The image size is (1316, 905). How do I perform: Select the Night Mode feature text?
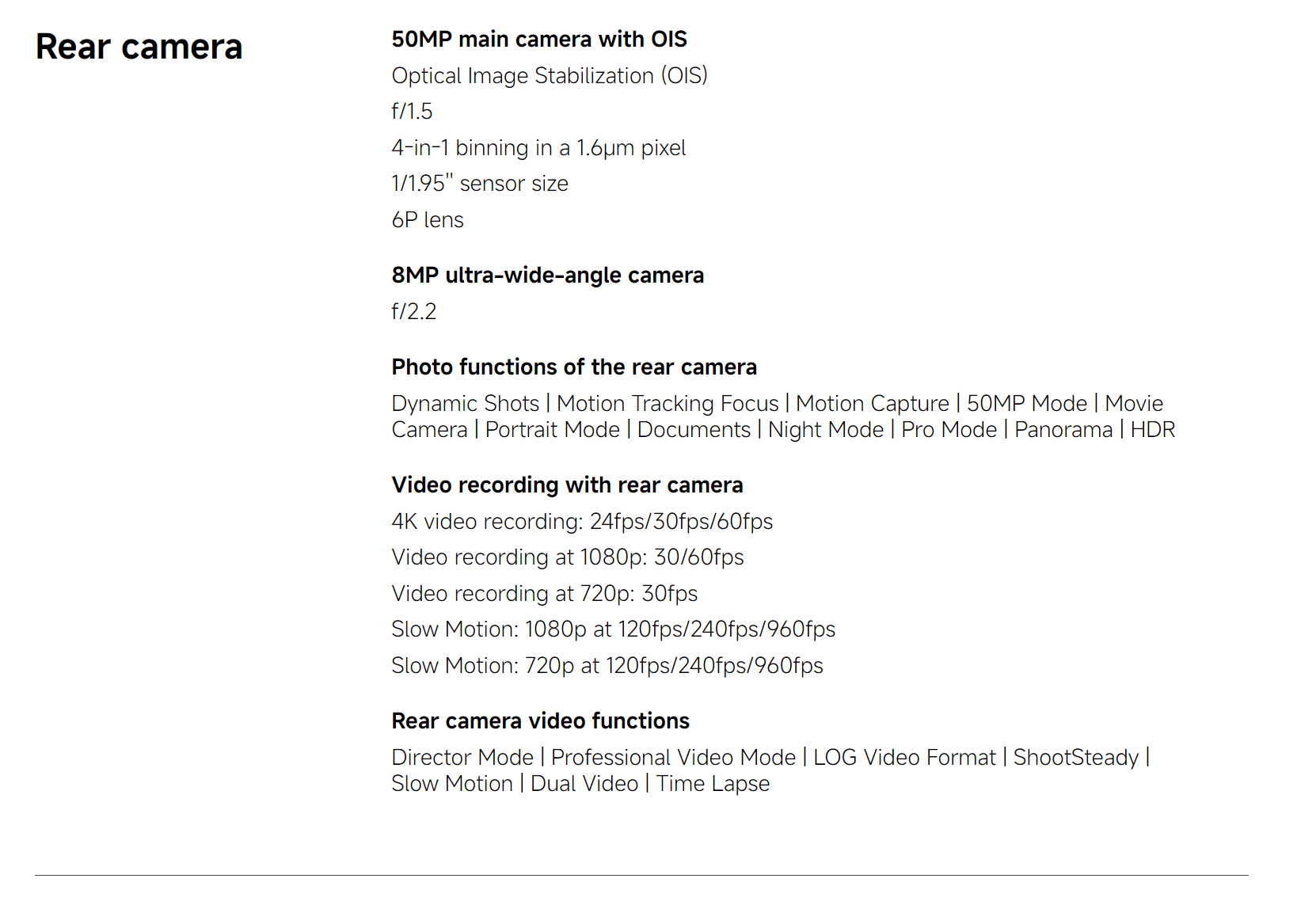pyautogui.click(x=826, y=430)
